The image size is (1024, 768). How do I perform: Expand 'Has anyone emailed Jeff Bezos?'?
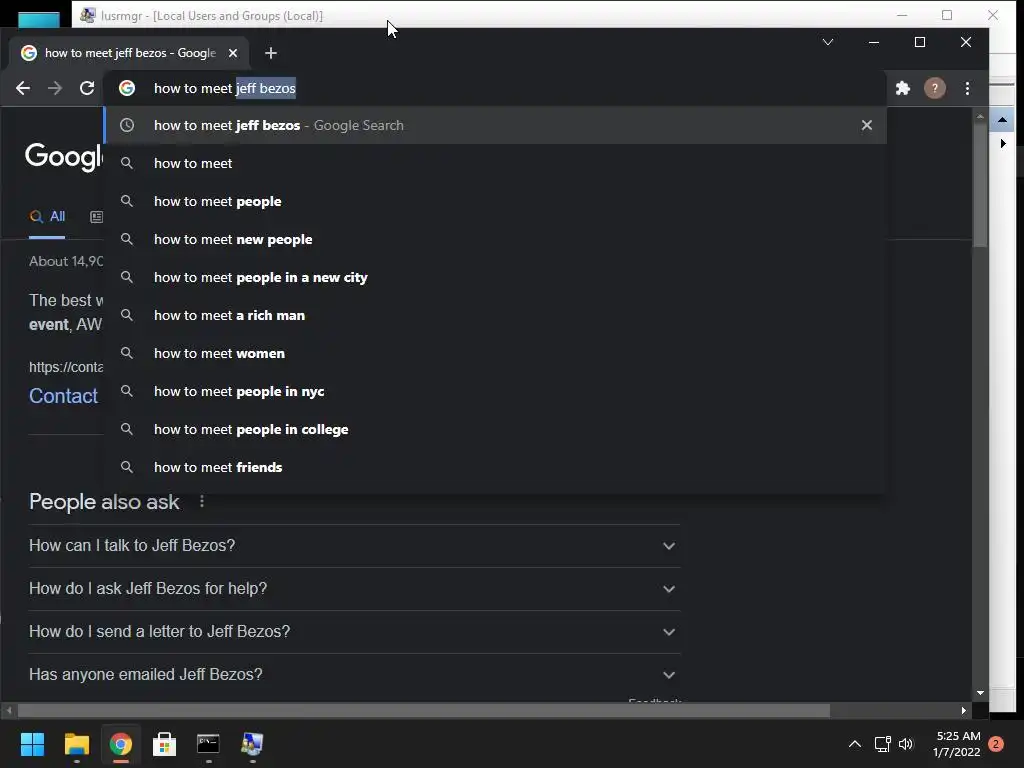pos(354,675)
